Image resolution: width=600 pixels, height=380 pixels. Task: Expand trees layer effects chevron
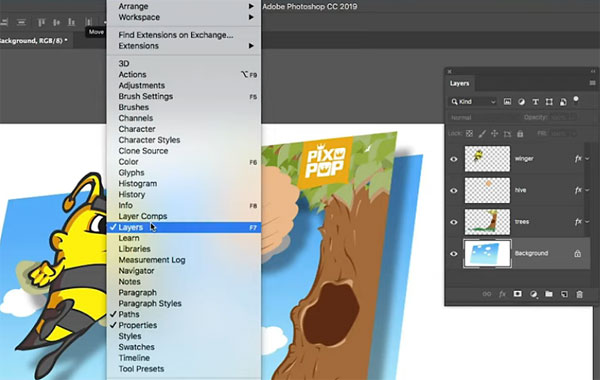587,221
